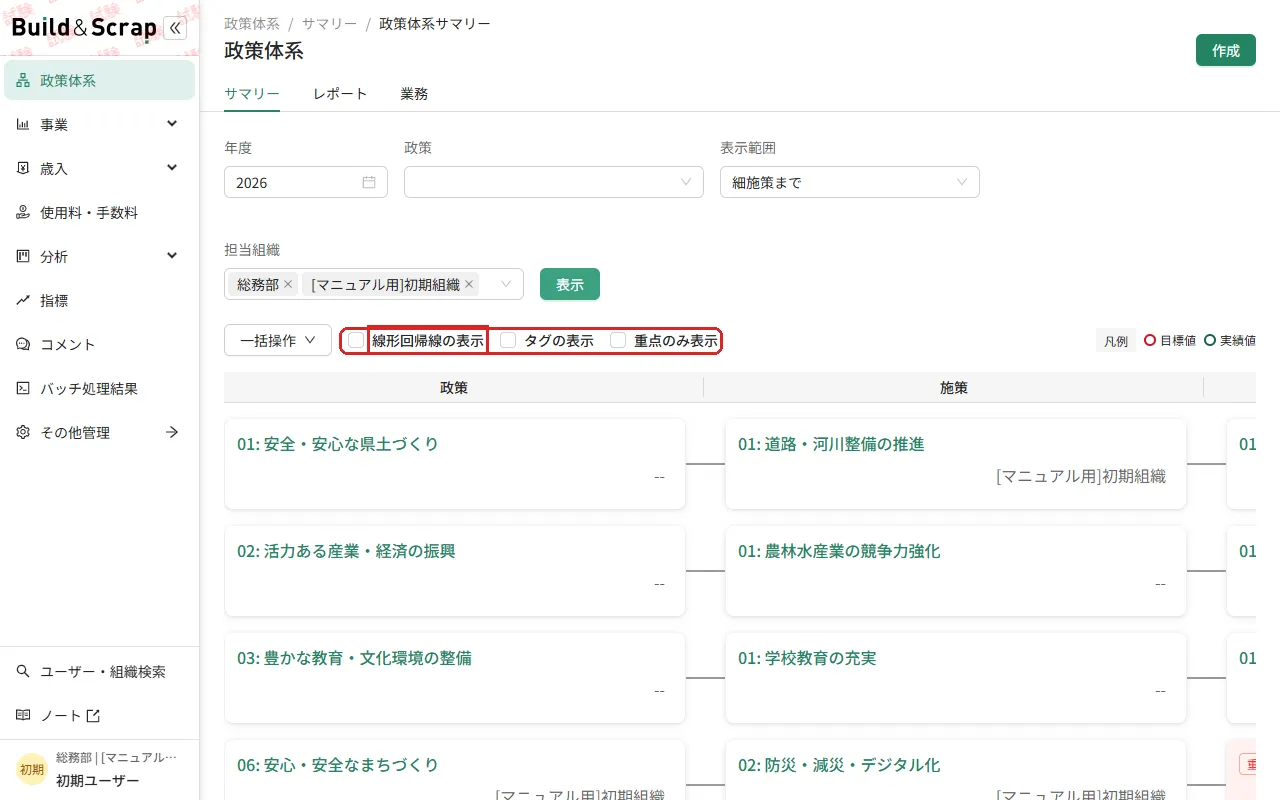Open バッチ処理結果 in the sidebar
The width and height of the screenshot is (1280, 800).
[99, 389]
